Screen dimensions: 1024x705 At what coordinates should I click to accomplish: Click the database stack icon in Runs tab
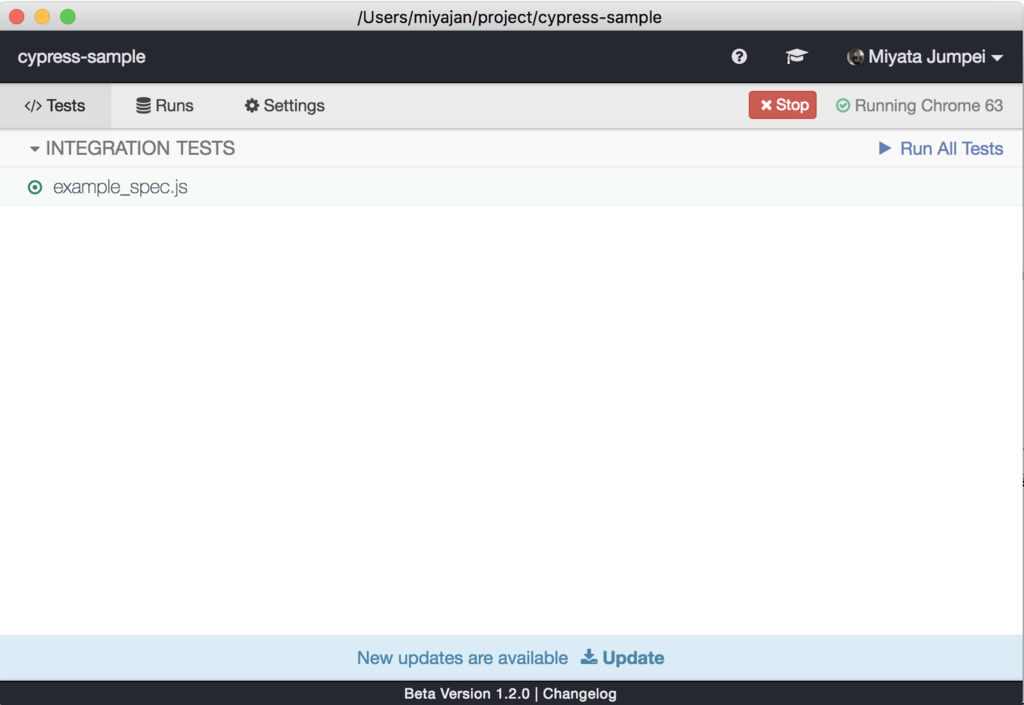tap(144, 105)
